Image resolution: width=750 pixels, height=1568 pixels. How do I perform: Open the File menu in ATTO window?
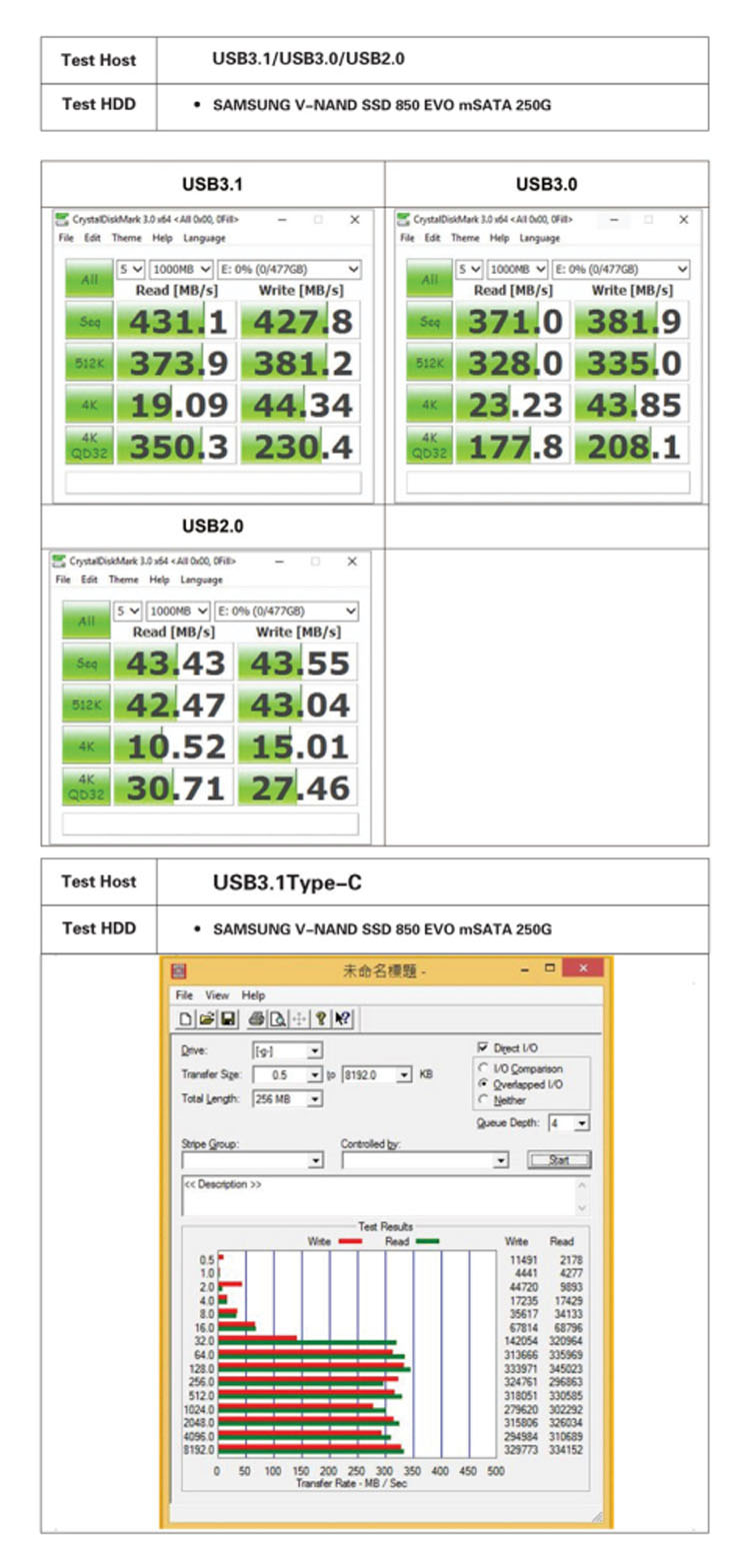(x=184, y=995)
